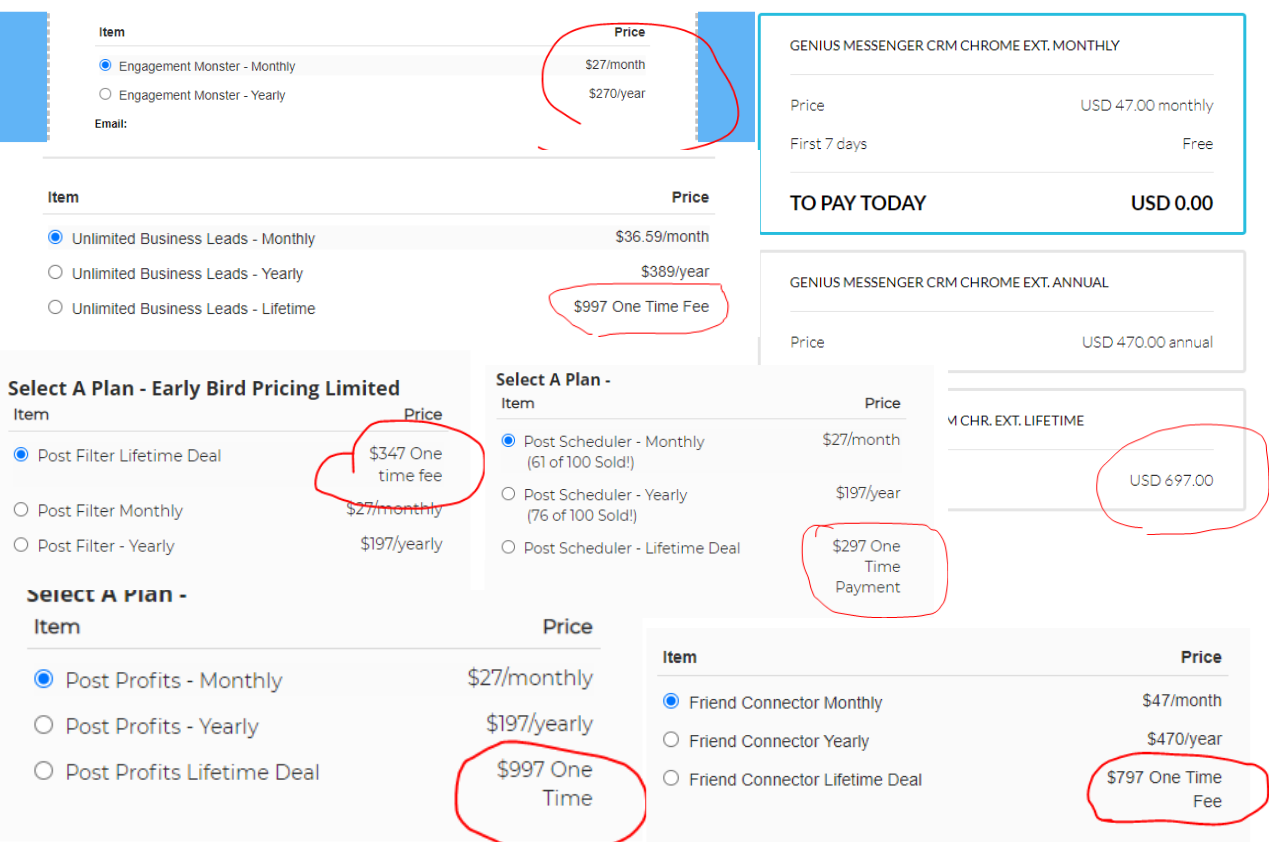Viewport: 1269px width, 842px height.
Task: Pick the Unlimited Business Leads - Yearly radio
Action: tap(55, 272)
